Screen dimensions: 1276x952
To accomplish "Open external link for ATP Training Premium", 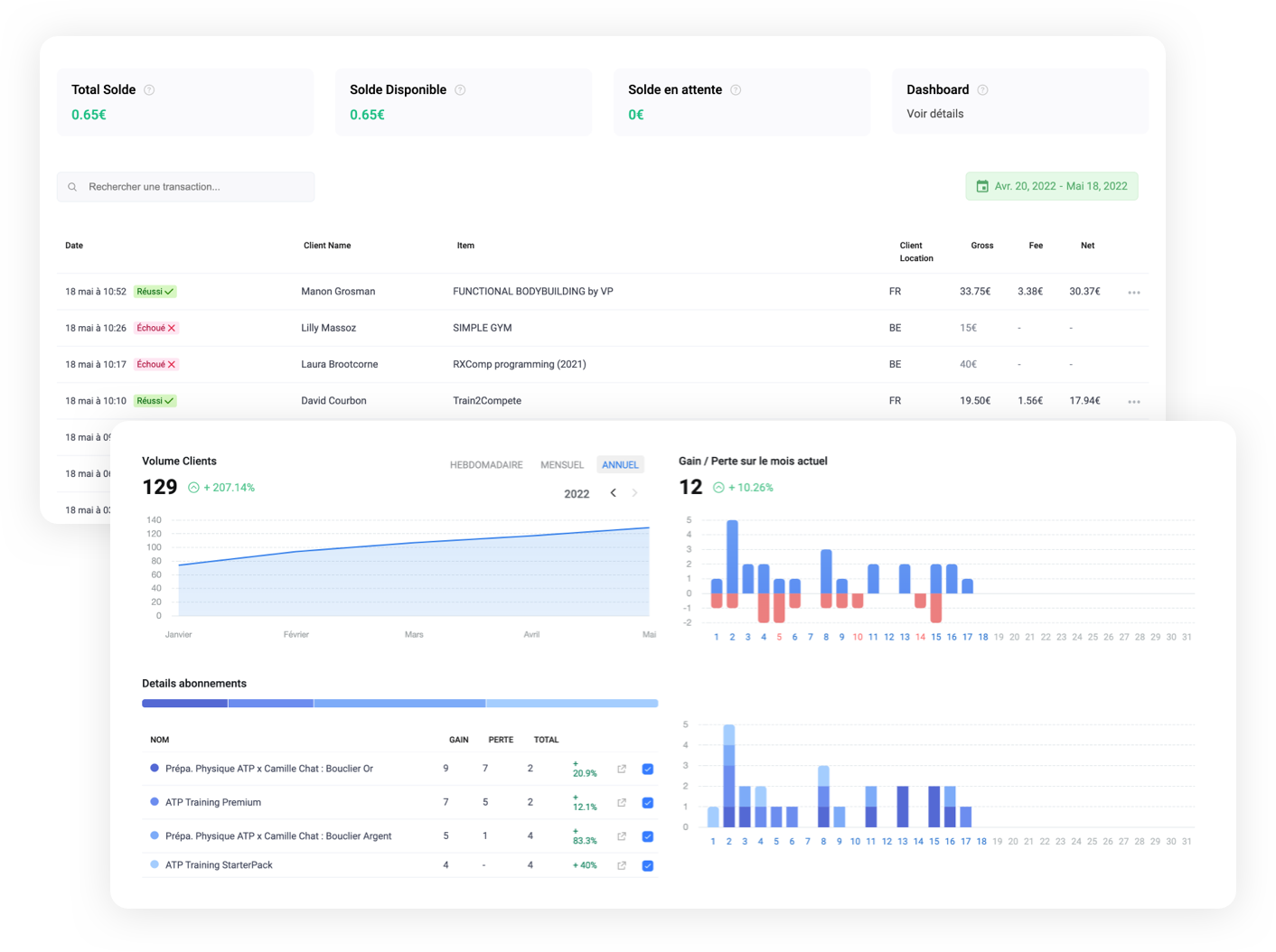I will (x=622, y=803).
